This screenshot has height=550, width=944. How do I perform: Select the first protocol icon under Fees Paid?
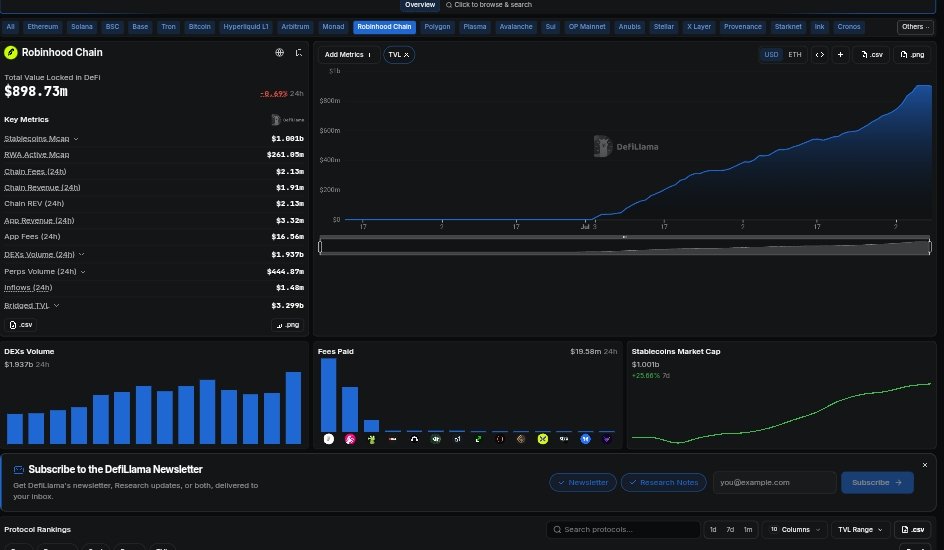(329, 439)
